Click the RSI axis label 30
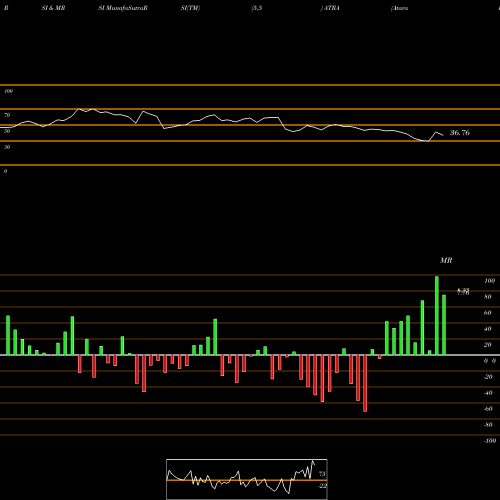The height and width of the screenshot is (500, 500). (7, 147)
